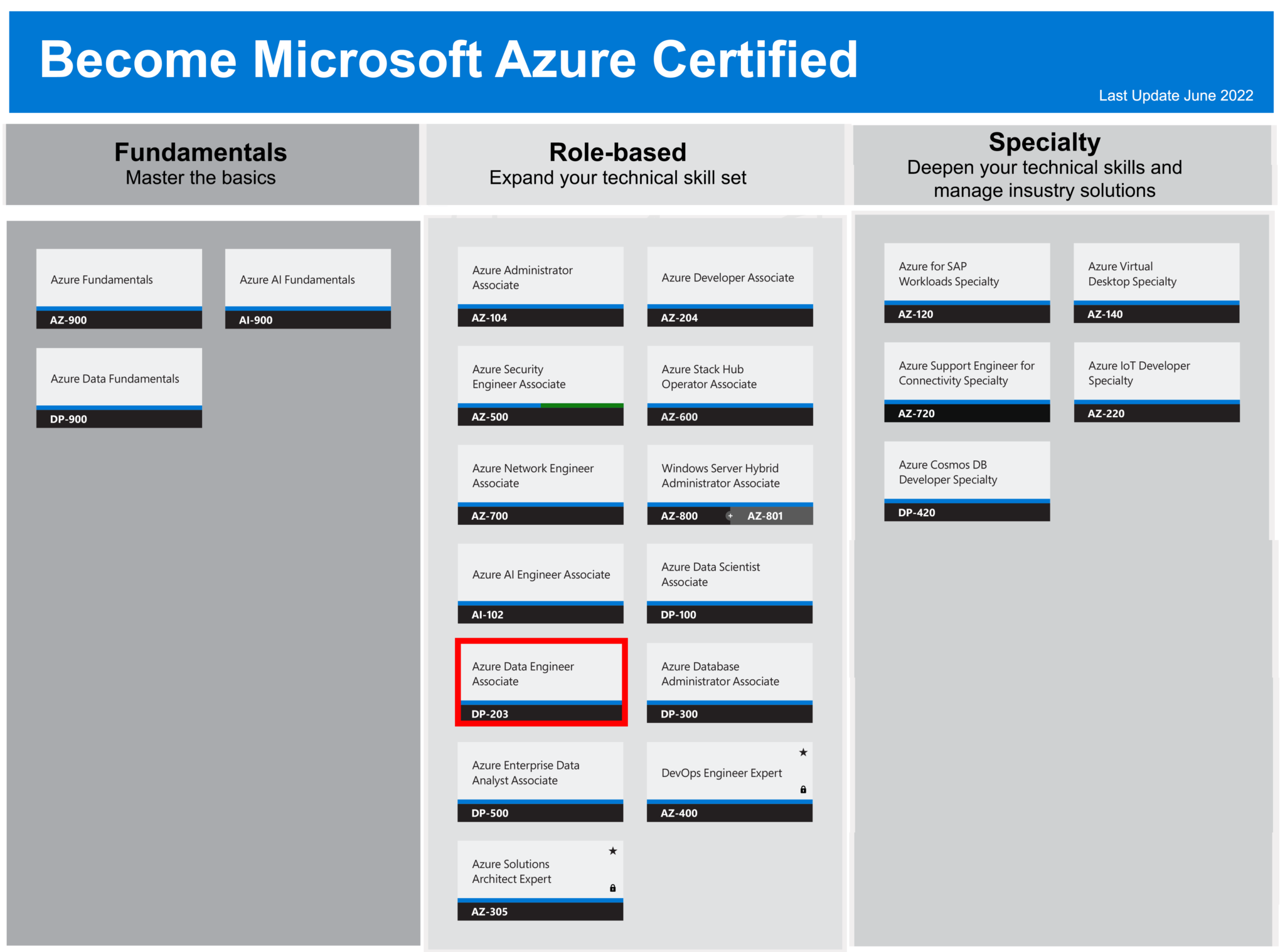Image resolution: width=1285 pixels, height=952 pixels.
Task: Open Azure Solutions Architect Expert title
Action: click(x=511, y=872)
